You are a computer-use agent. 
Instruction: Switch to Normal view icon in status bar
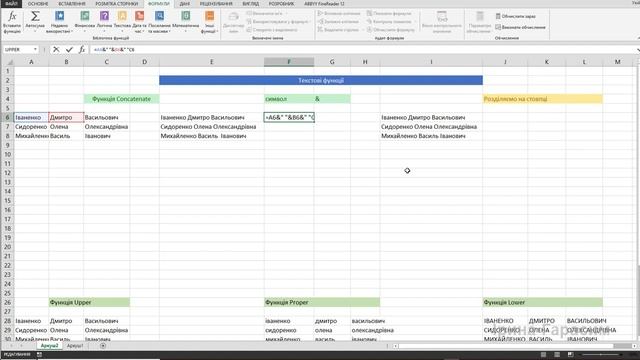(543, 354)
